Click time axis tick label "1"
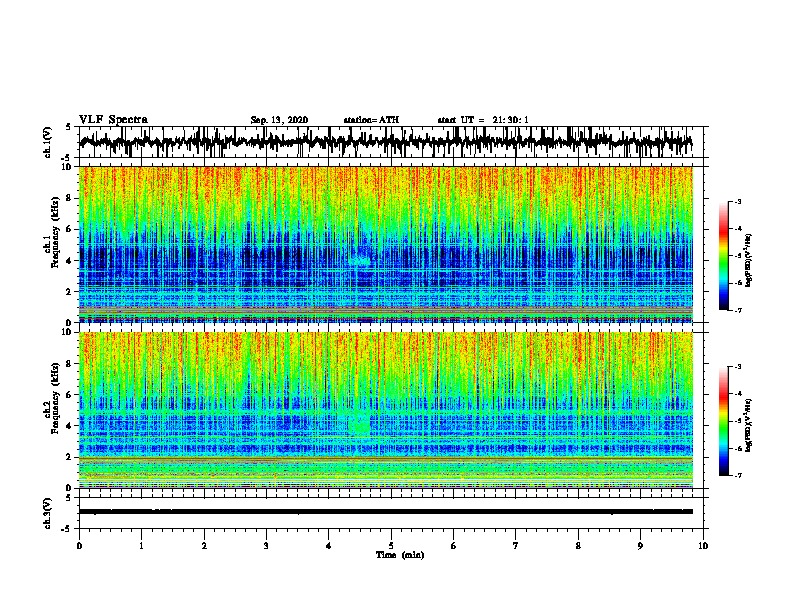 click(141, 546)
